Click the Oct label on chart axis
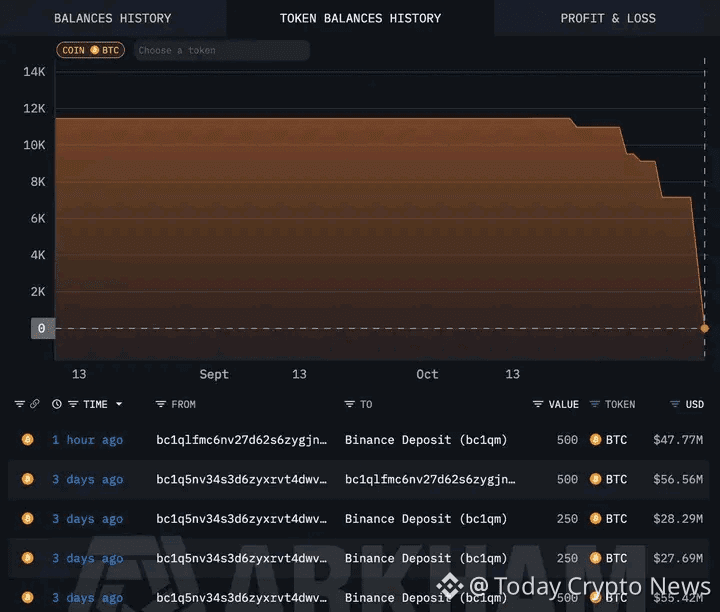 click(x=427, y=374)
